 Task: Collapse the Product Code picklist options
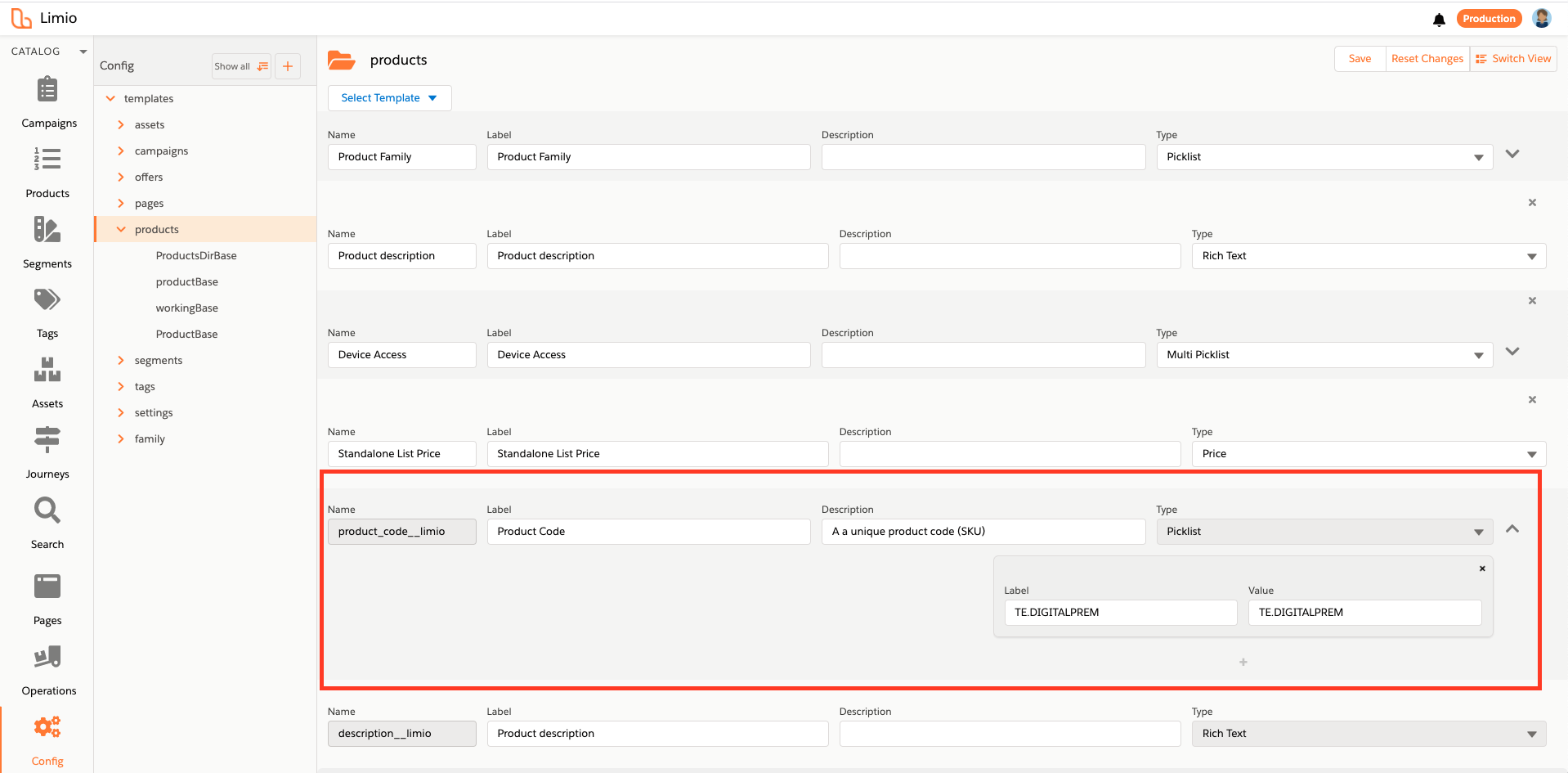point(1512,529)
